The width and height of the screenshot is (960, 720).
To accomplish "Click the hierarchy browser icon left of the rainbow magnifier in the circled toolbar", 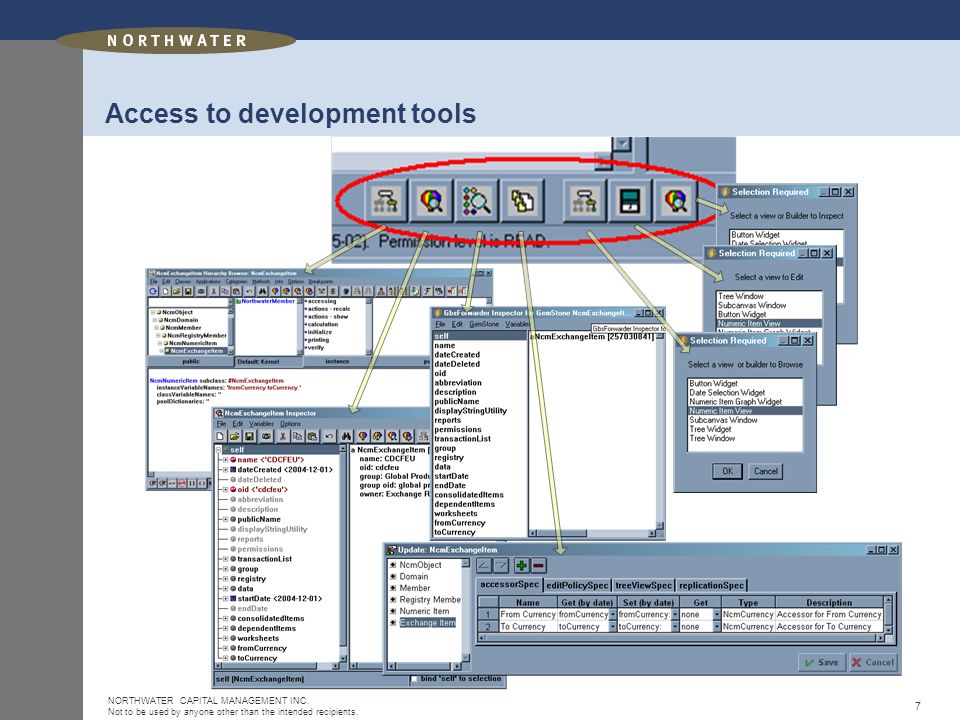I will pyautogui.click(x=386, y=200).
